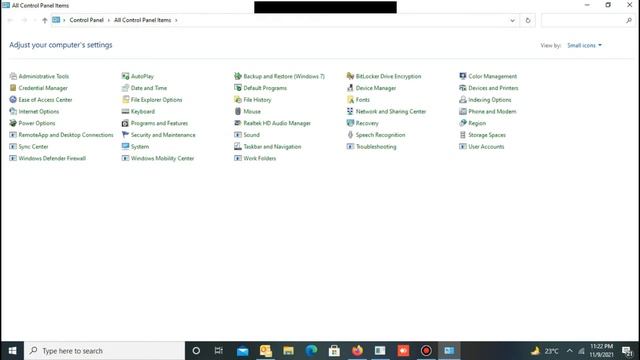Show hidden system tray icons
Image resolution: width=640 pixels, height=360 pixels.
click(569, 351)
